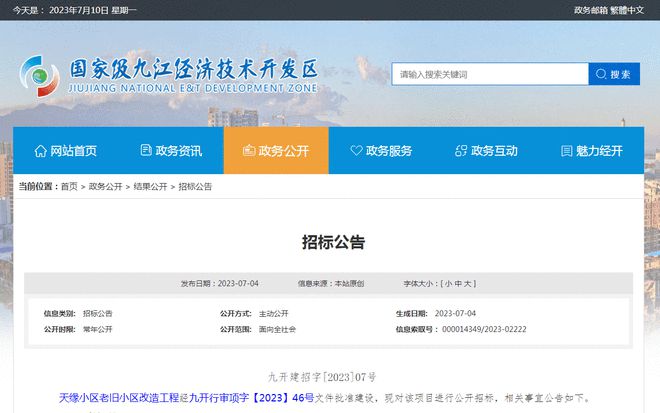Click 九开行审项字【2023】46号 link text
Viewport: 660px width, 413px height.
pyautogui.click(x=252, y=398)
